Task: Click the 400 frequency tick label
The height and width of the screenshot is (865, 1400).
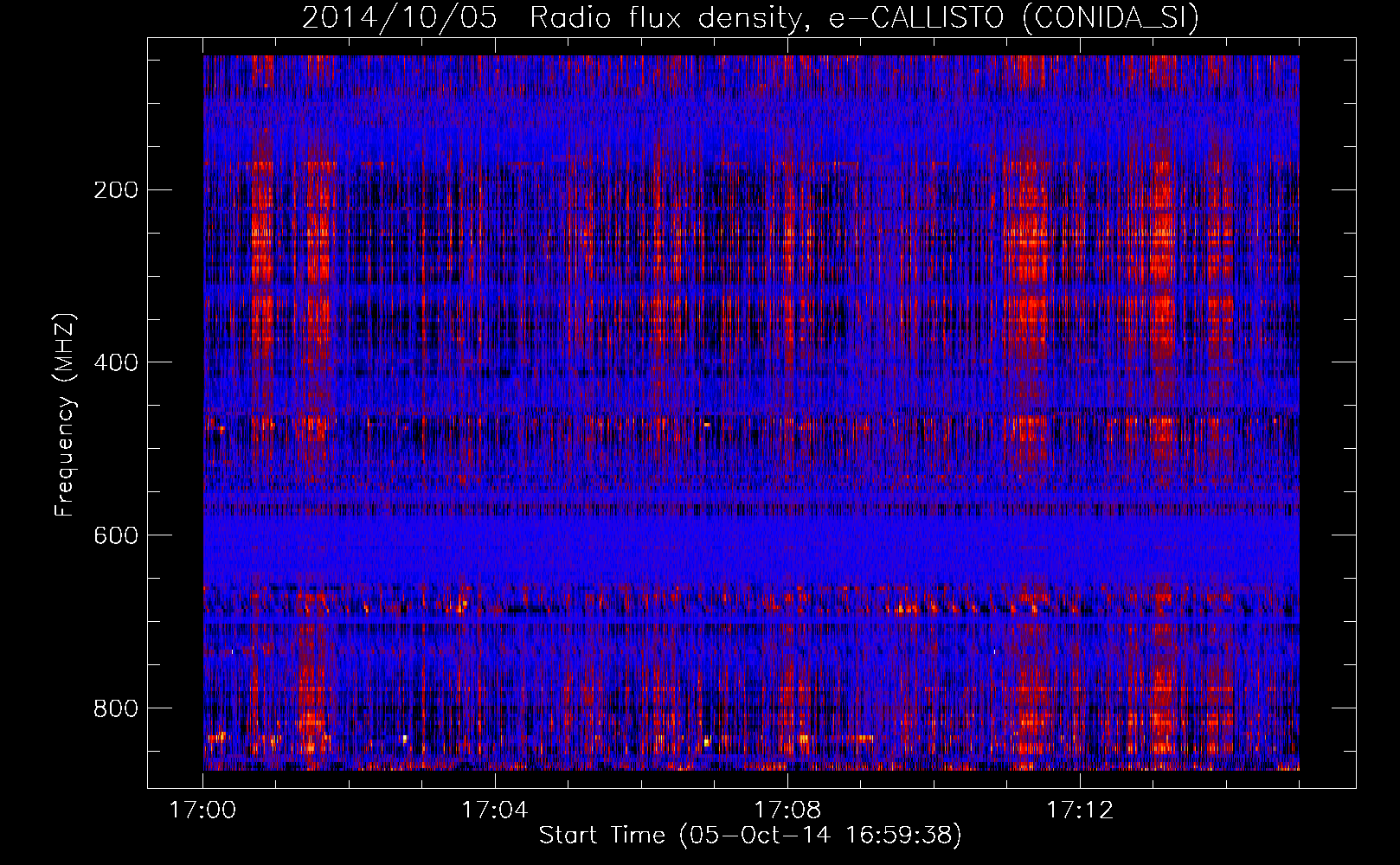Action: point(116,362)
